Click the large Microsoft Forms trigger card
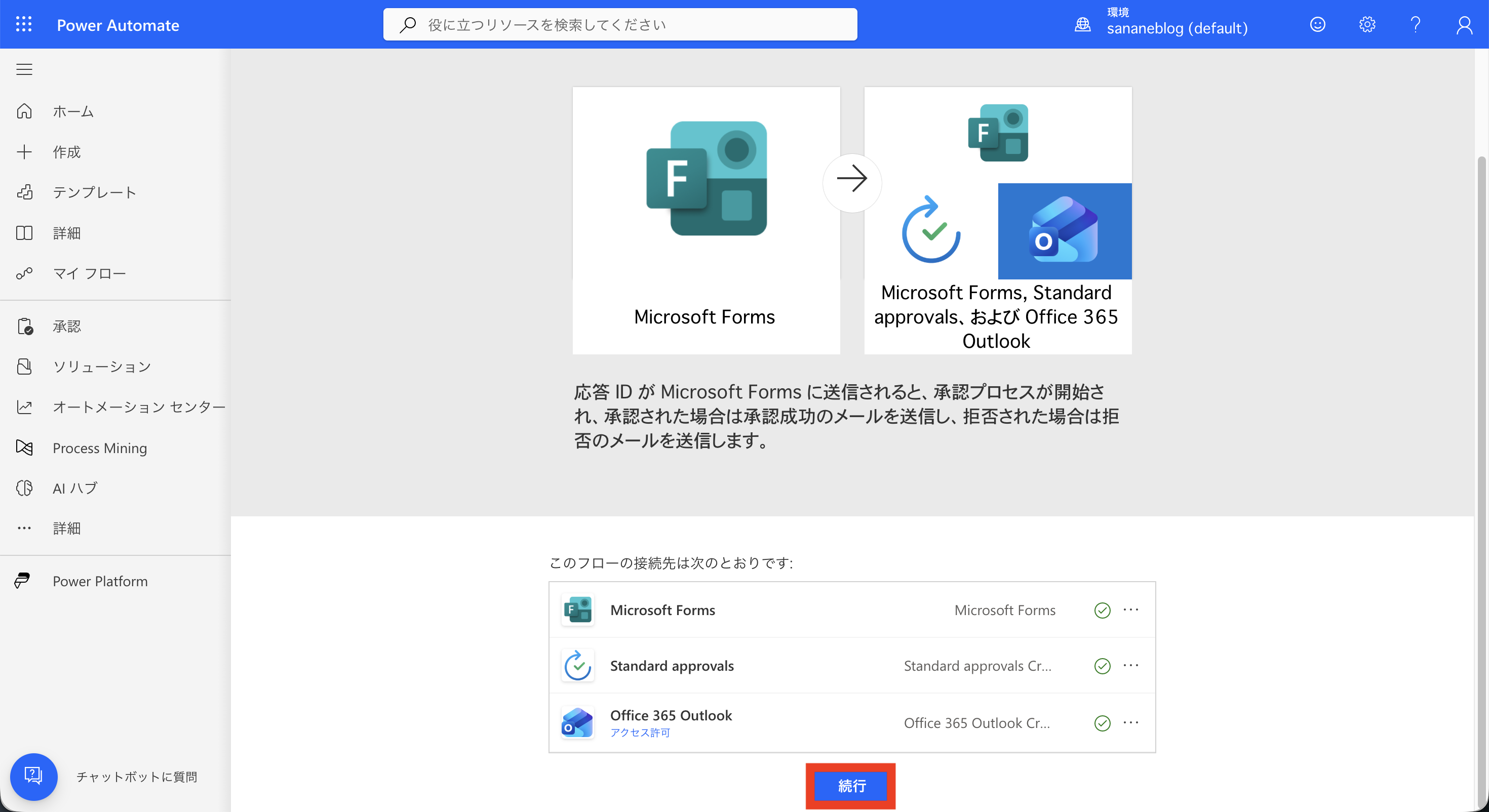Viewport: 1489px width, 812px height. 706,220
